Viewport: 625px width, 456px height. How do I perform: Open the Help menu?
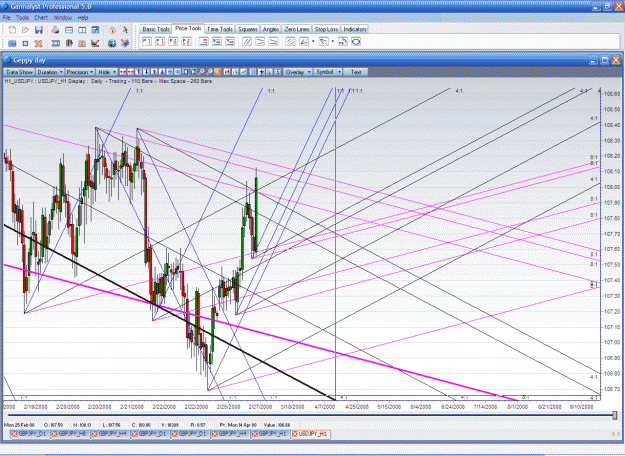(x=83, y=18)
